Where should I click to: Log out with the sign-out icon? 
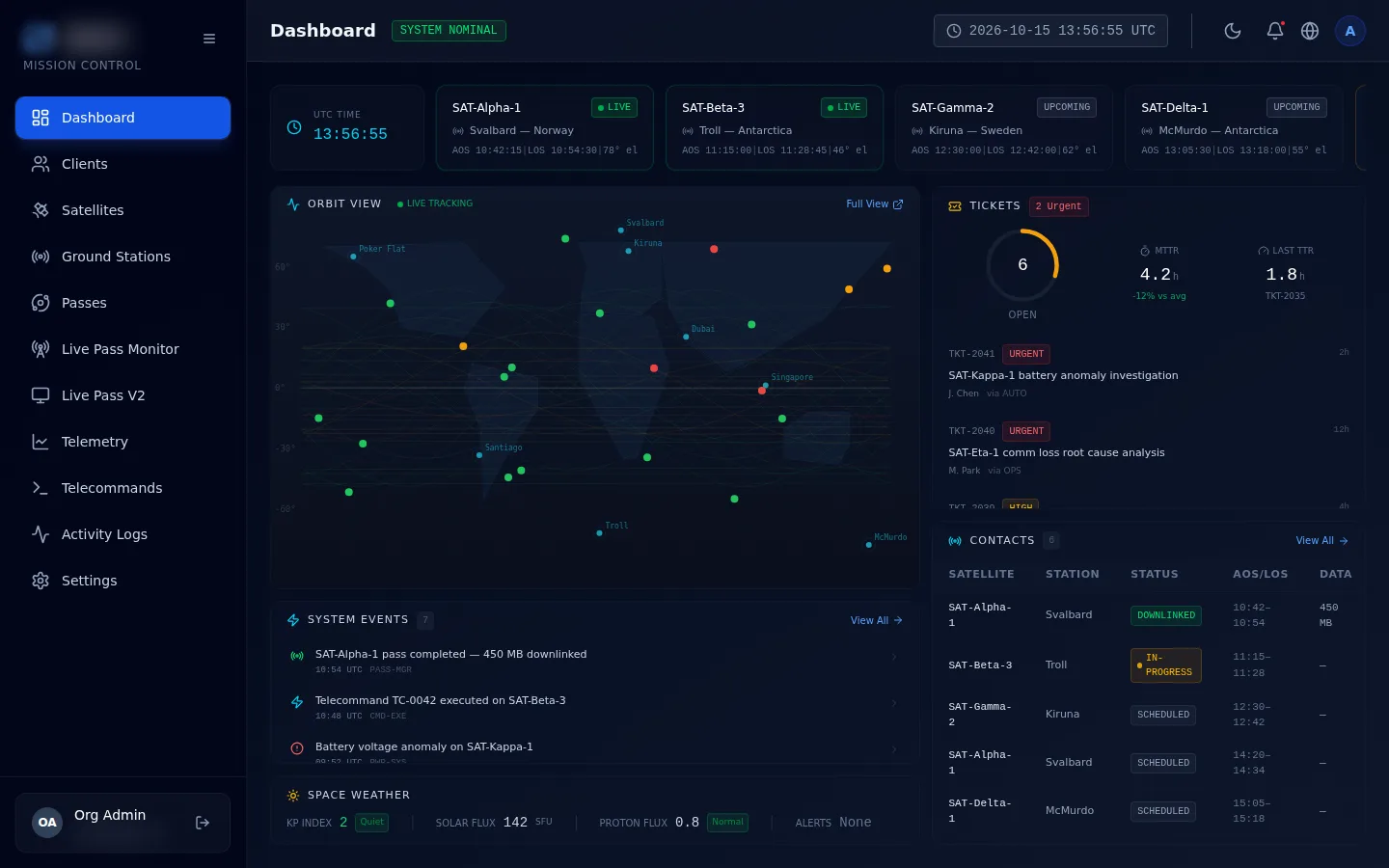(x=203, y=823)
